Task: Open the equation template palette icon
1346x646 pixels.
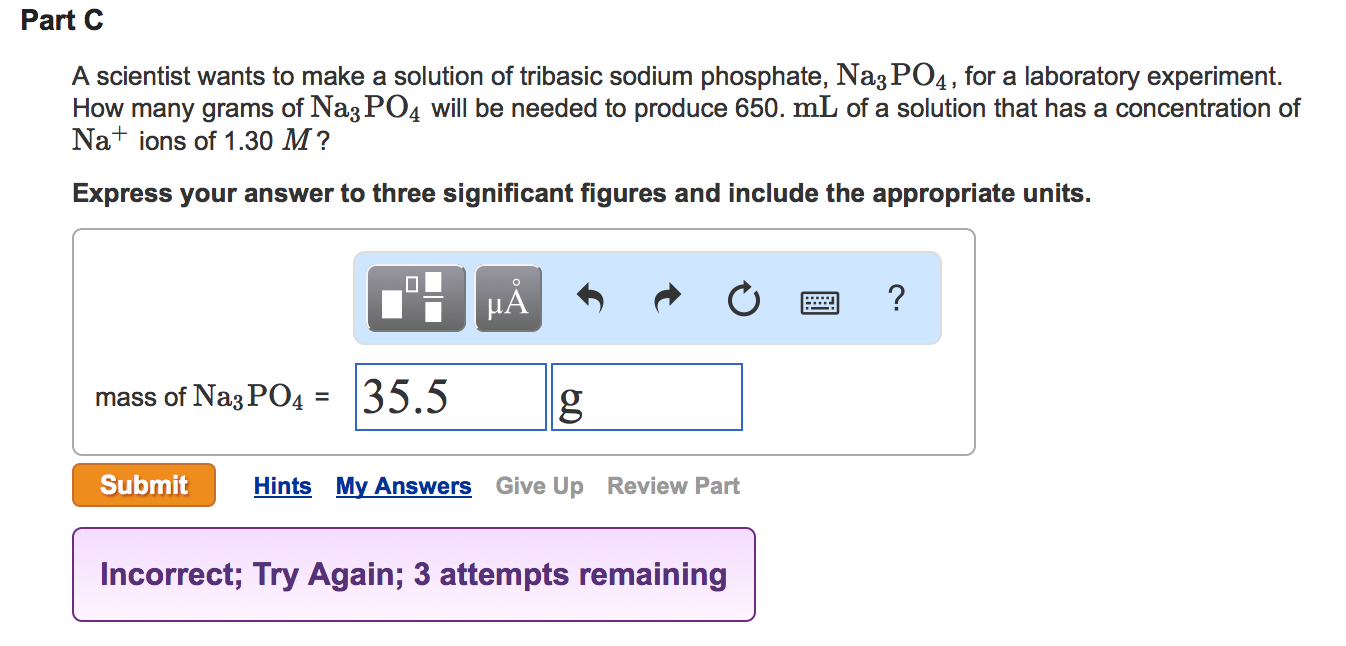Action: pos(415,297)
